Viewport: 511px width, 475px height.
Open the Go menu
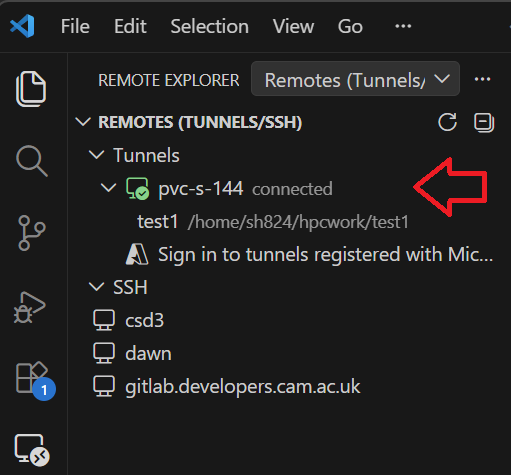click(350, 26)
